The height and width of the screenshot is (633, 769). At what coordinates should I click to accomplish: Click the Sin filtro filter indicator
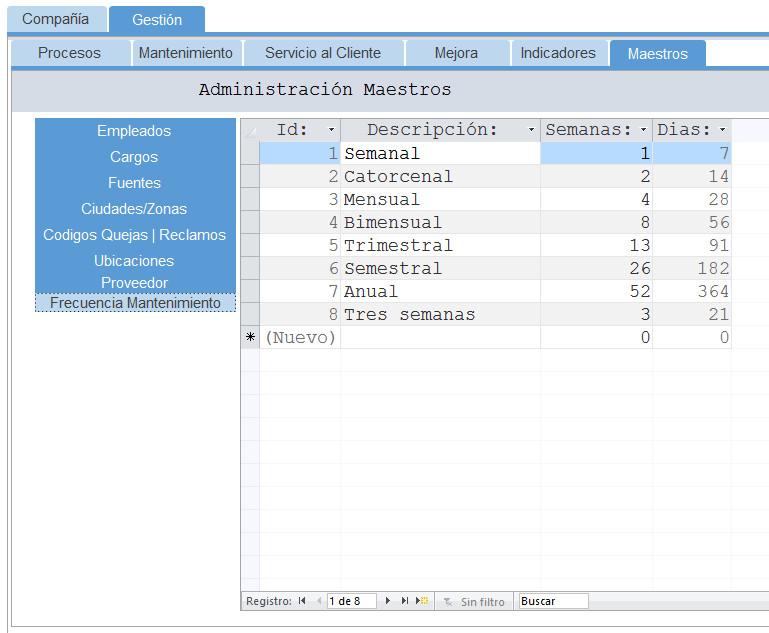click(474, 601)
